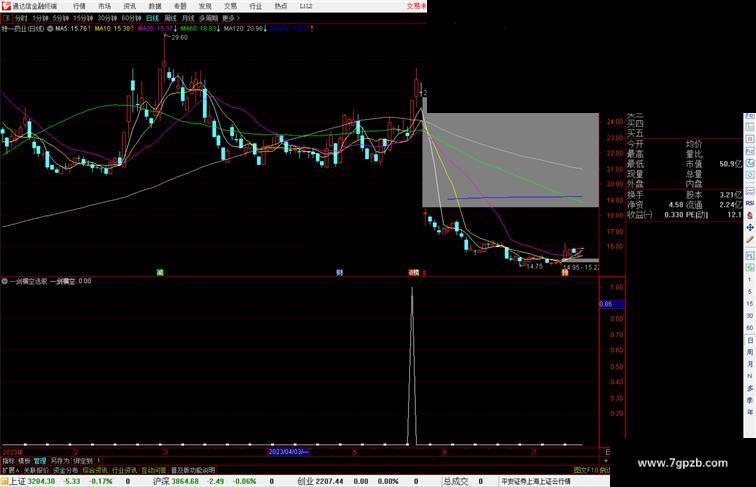The height and width of the screenshot is (487, 756).
Task: Click the round indicator settings icon beside 特一药业
Action: [x=50, y=29]
